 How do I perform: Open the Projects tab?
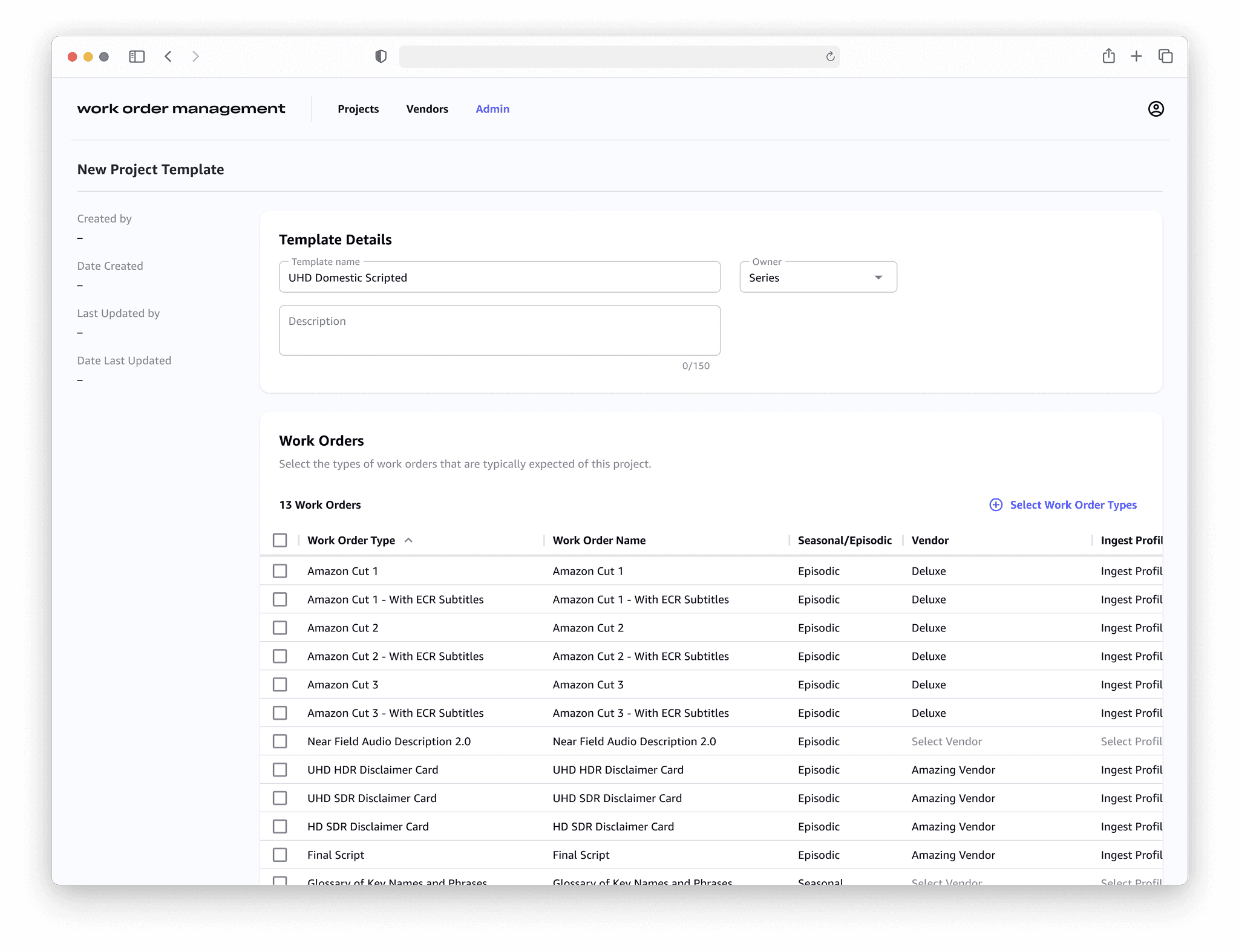pyautogui.click(x=358, y=109)
